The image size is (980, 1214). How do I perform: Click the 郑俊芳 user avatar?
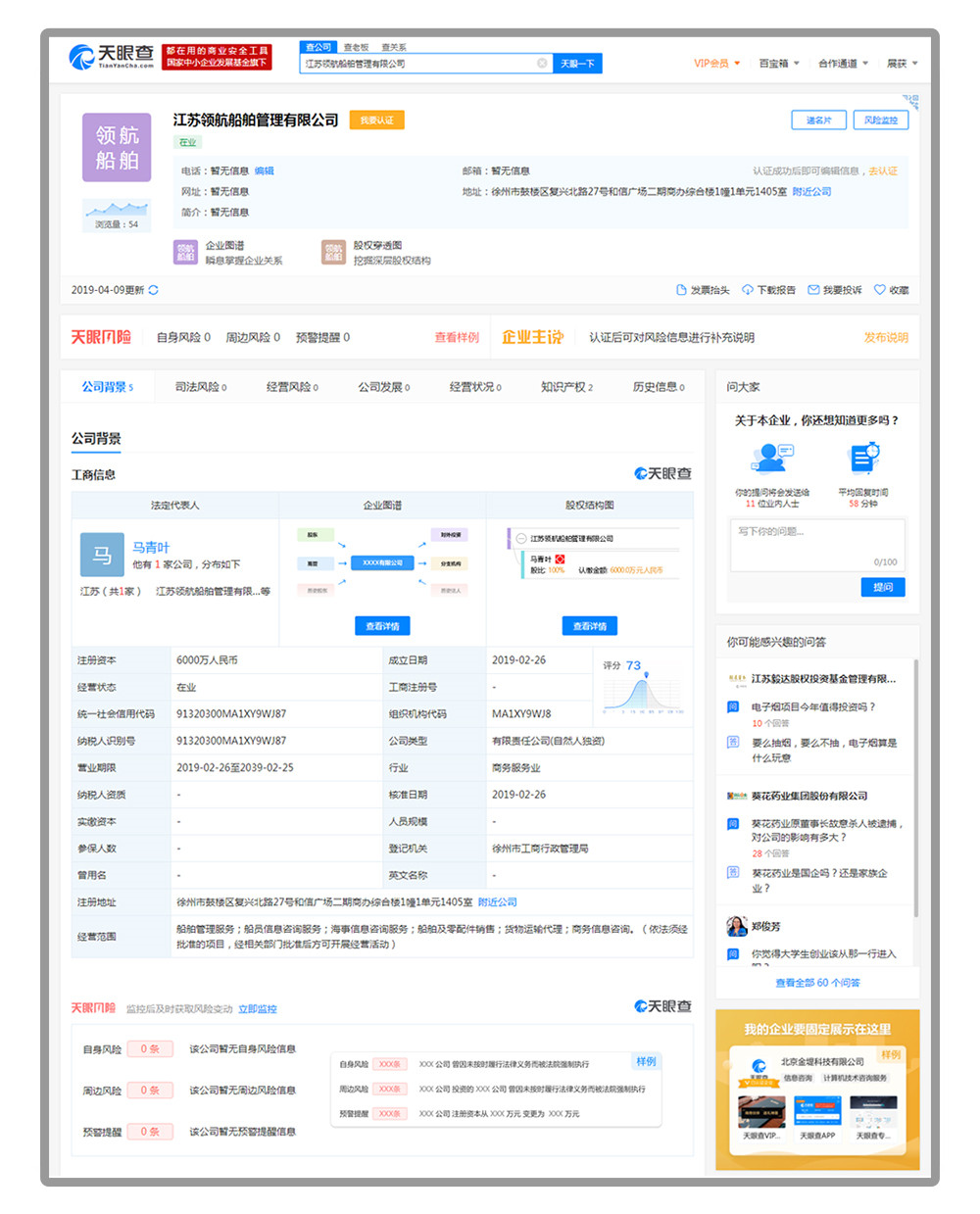tap(737, 926)
